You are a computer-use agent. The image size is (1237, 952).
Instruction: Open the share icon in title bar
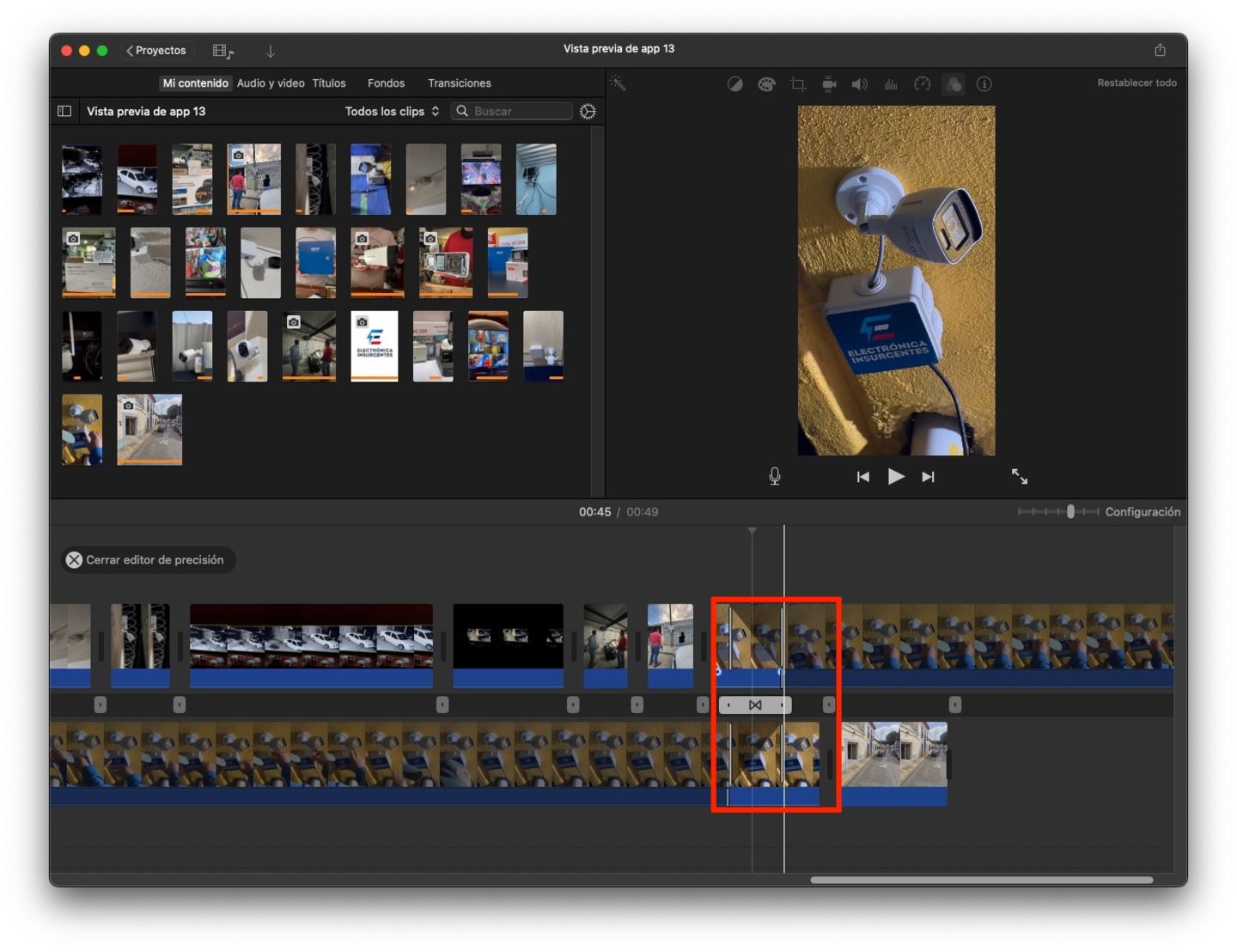(1160, 50)
